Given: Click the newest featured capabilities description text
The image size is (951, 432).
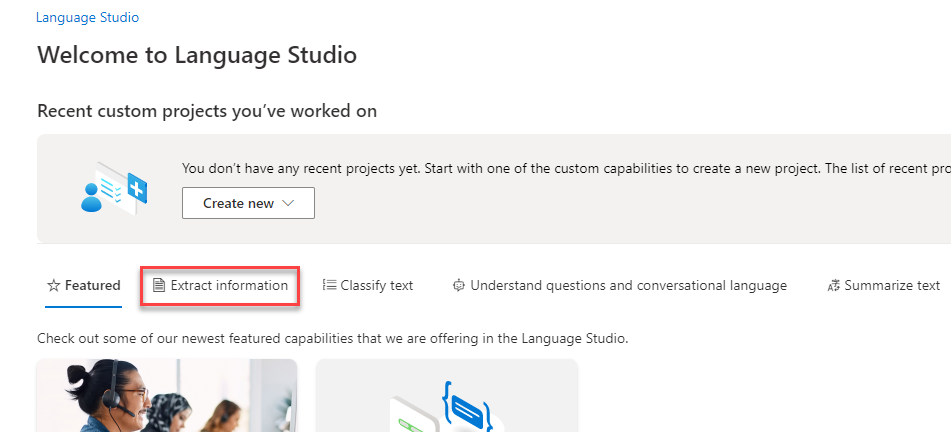Looking at the screenshot, I should (x=332, y=339).
